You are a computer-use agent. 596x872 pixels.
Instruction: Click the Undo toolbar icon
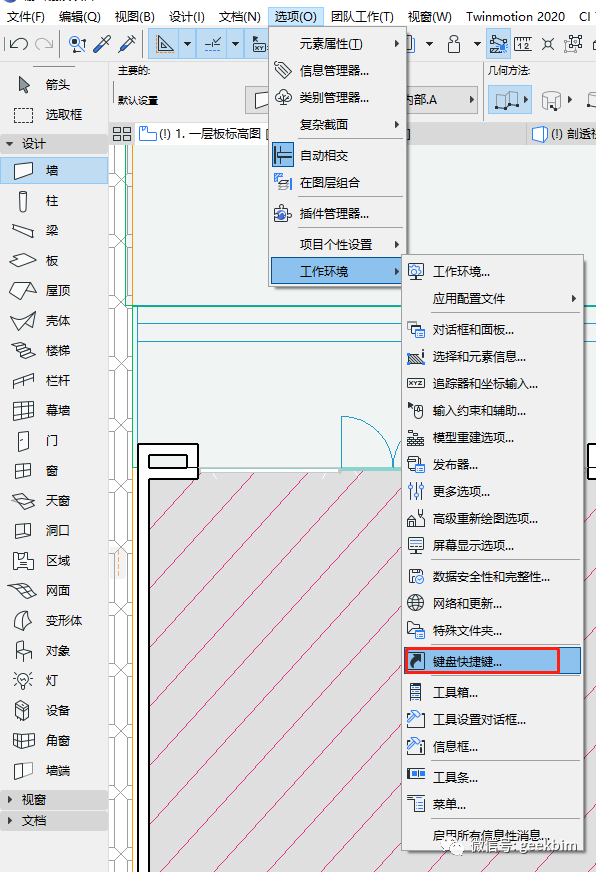(19, 43)
